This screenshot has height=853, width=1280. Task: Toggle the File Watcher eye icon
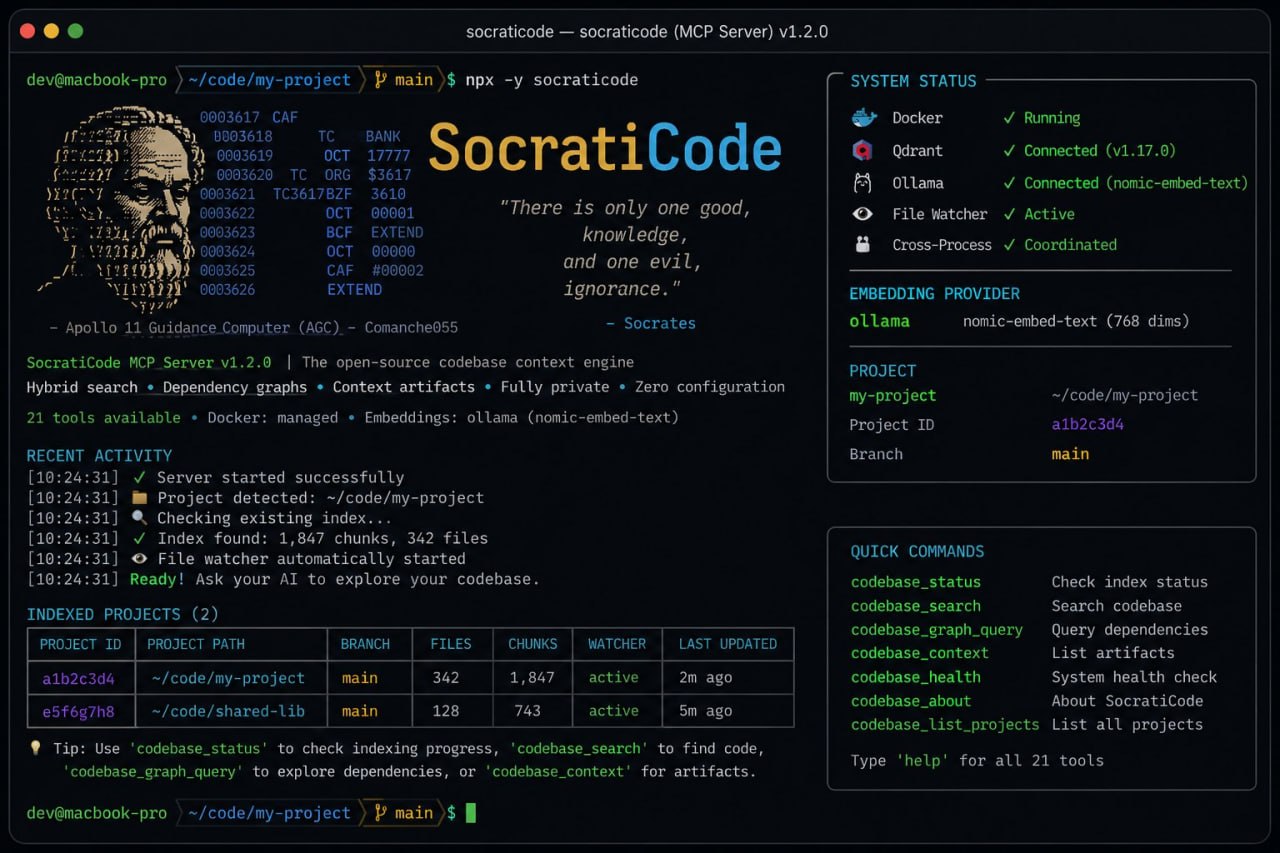tap(862, 213)
